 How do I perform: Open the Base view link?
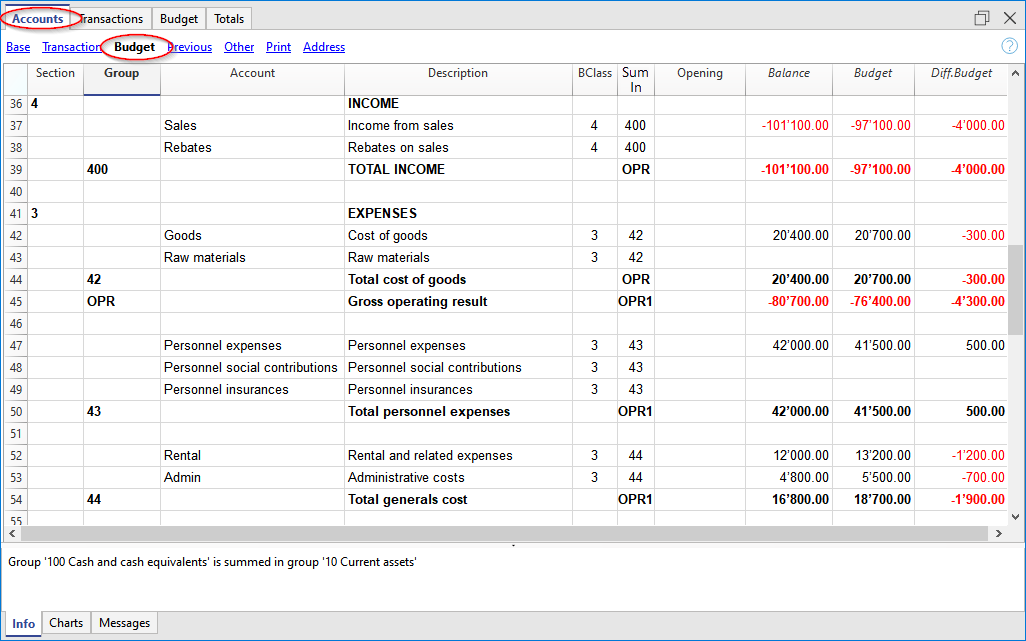[18, 46]
